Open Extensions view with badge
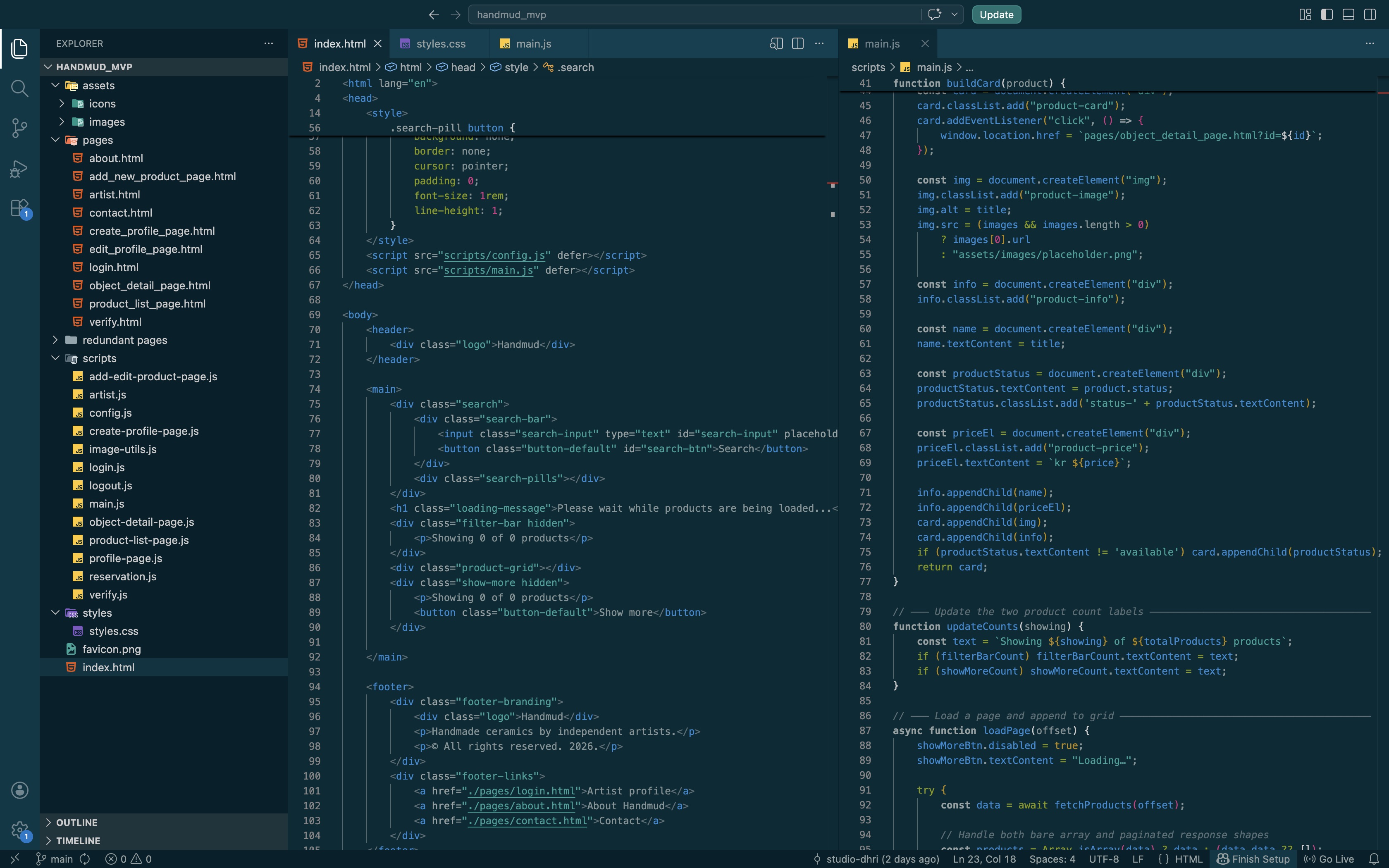The image size is (1389, 868). pos(19,208)
